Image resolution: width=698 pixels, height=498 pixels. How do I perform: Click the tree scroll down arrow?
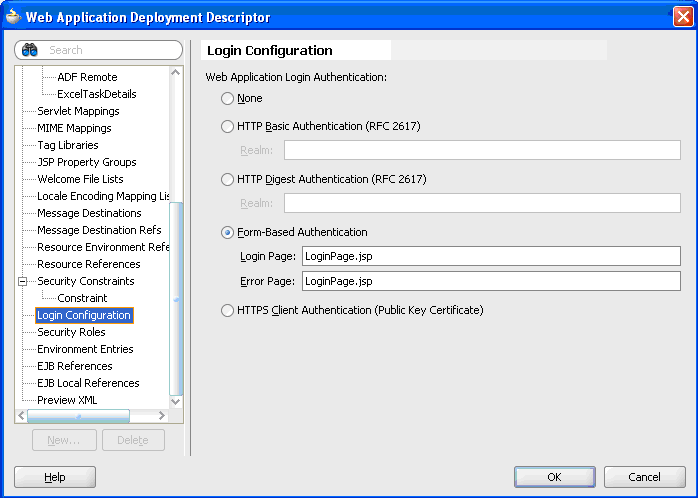click(176, 402)
